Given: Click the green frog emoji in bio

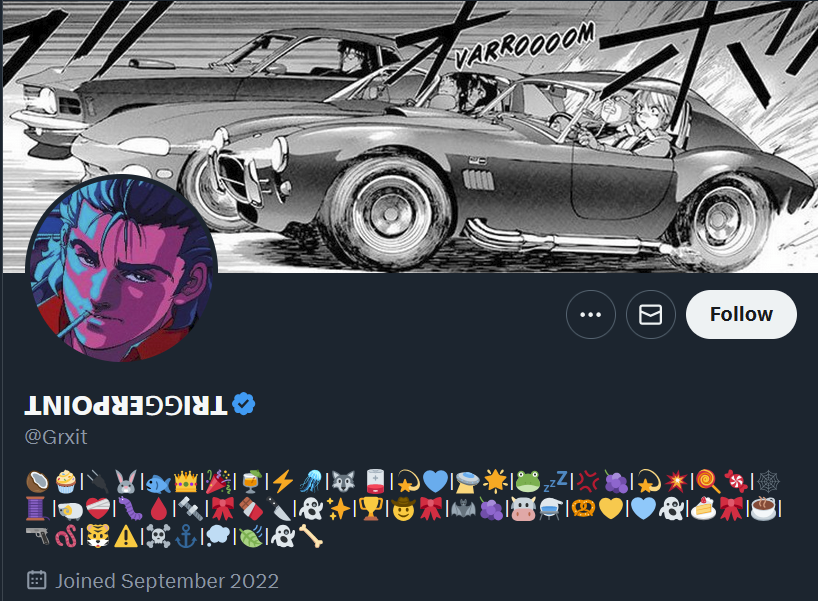Looking at the screenshot, I should coord(527,482).
